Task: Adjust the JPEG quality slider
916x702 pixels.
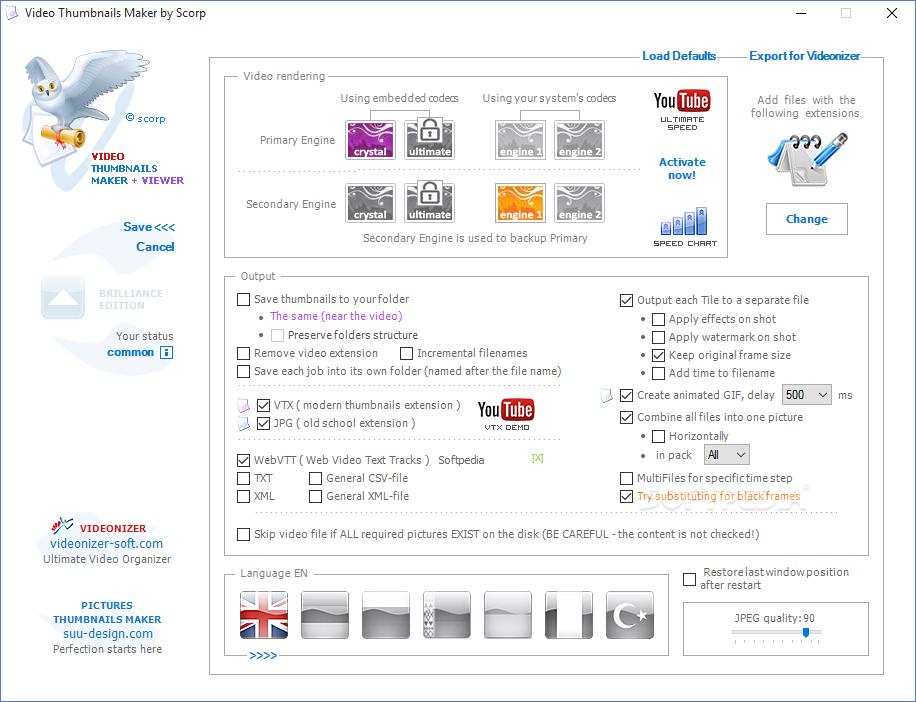Action: point(806,632)
